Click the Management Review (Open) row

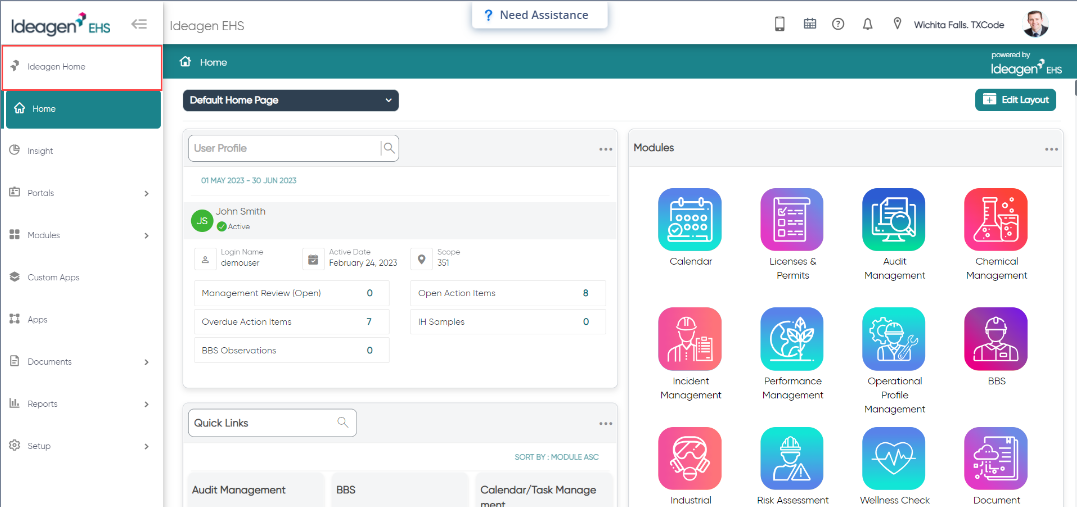point(292,293)
